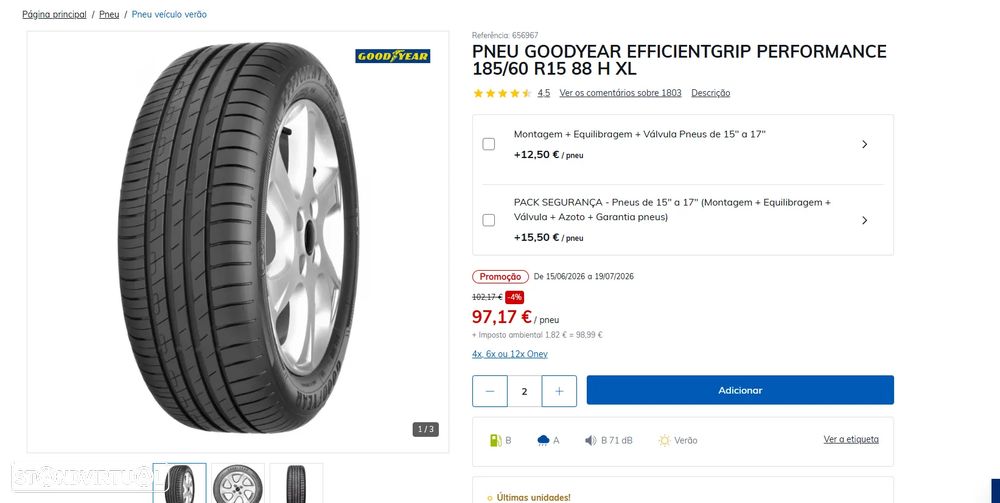This screenshot has width=1000, height=503.
Task: Open the 4x, 6x ou 12x Oney link
Action: point(510,354)
